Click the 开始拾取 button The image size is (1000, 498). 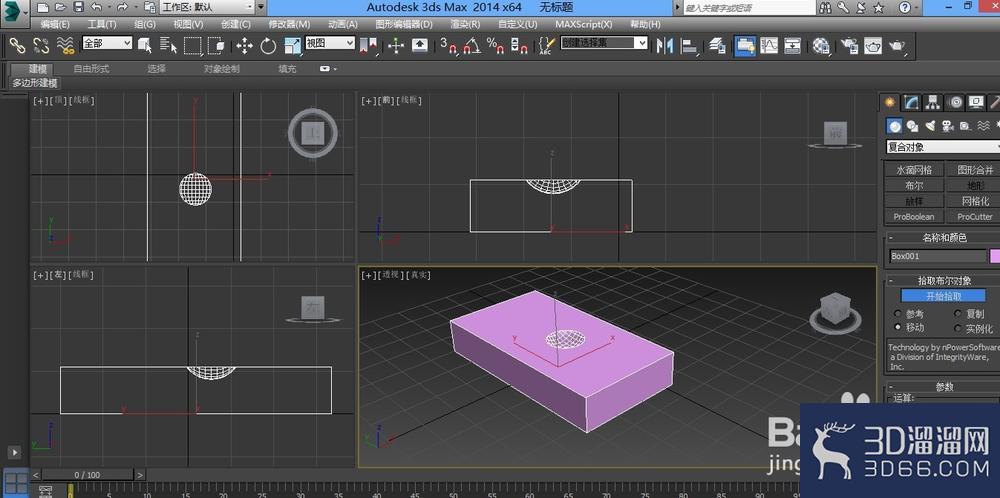[x=943, y=296]
